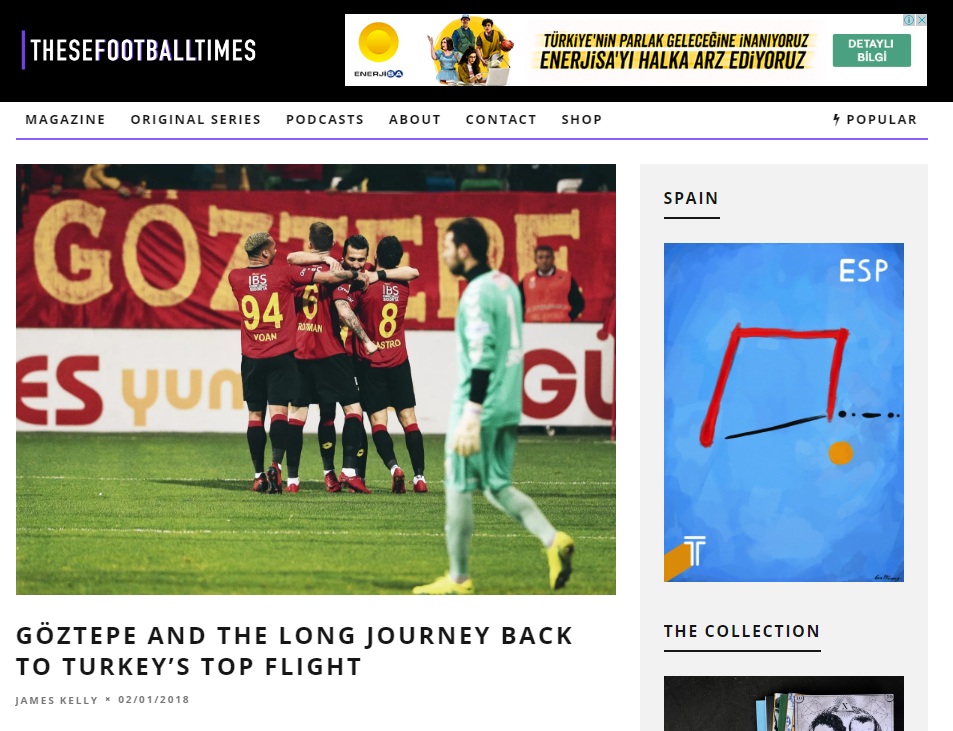Close the Enerjisa banner ad
Screen dimensions: 953x731
click(x=921, y=20)
